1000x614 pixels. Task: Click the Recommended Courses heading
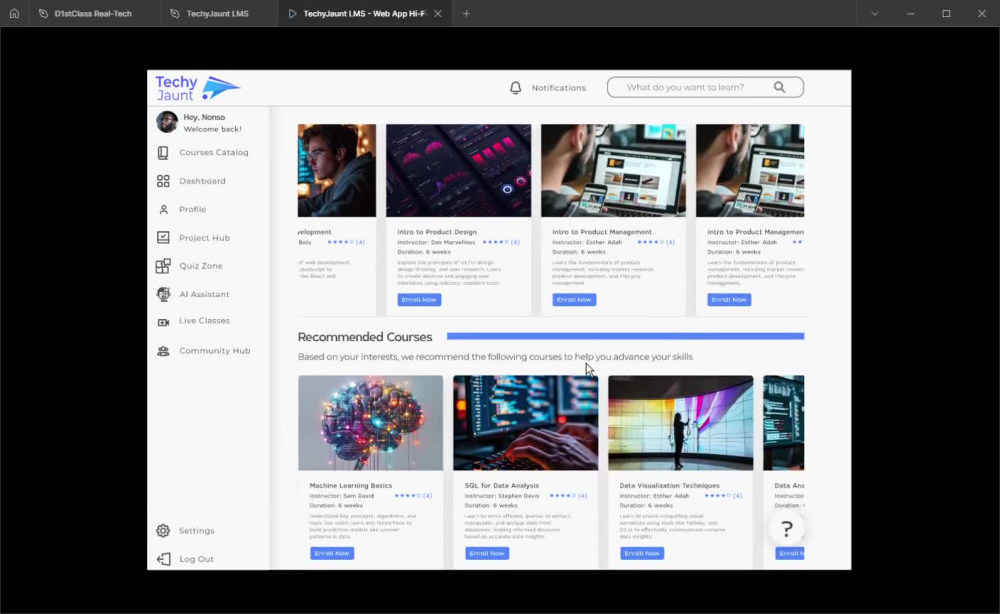pyautogui.click(x=365, y=337)
